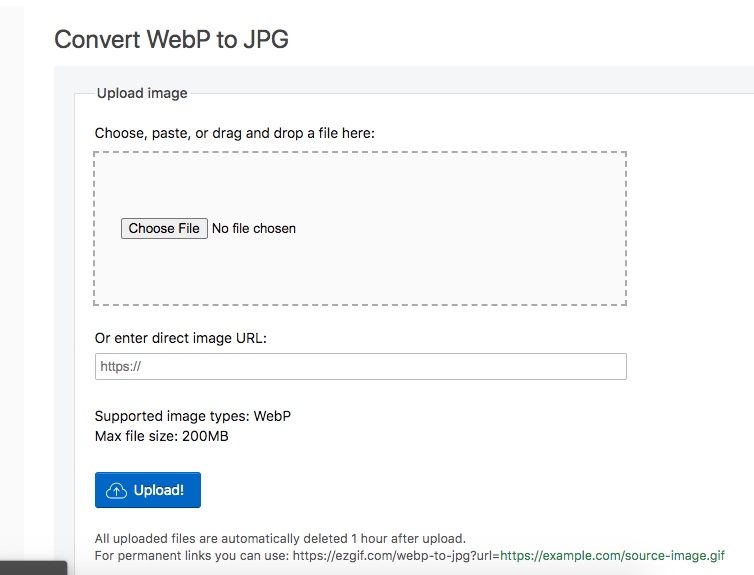754x575 pixels.
Task: Open the example.com/source-image.gif link
Action: (x=612, y=556)
